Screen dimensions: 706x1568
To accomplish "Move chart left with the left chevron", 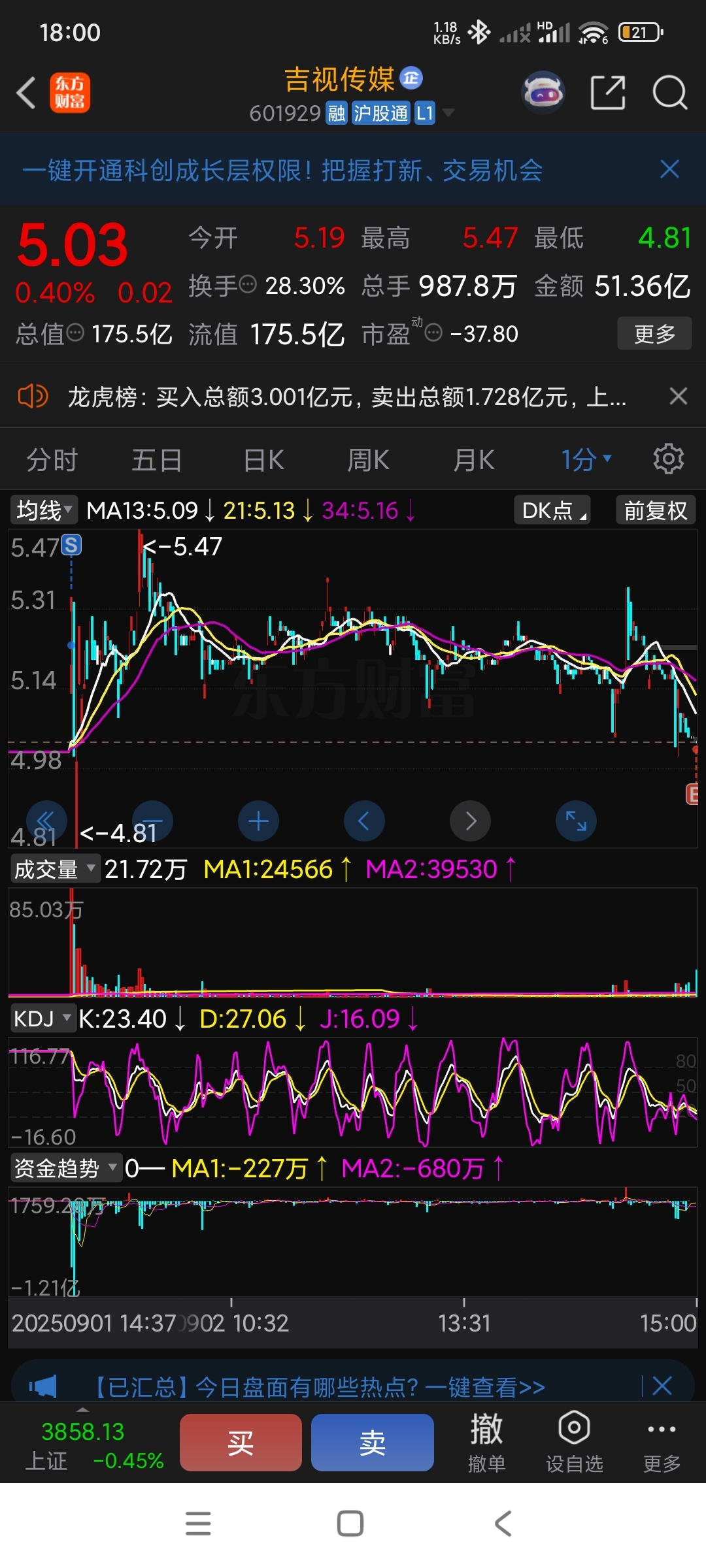I will pyautogui.click(x=364, y=821).
